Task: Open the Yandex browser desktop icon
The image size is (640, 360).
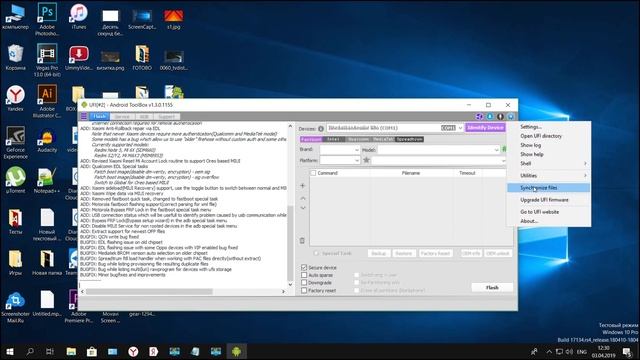Action: pyautogui.click(x=16, y=98)
